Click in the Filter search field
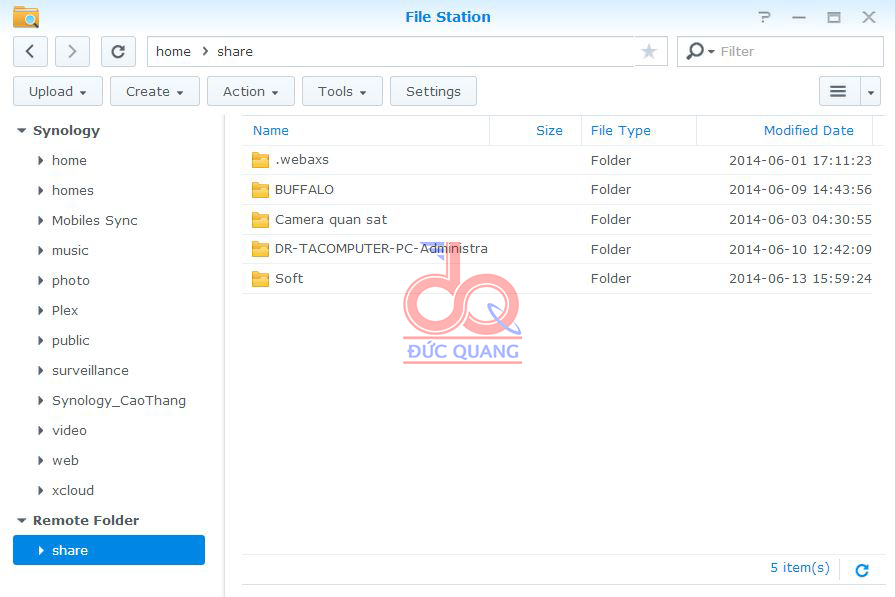Image resolution: width=895 pixels, height=597 pixels. pyautogui.click(x=795, y=51)
